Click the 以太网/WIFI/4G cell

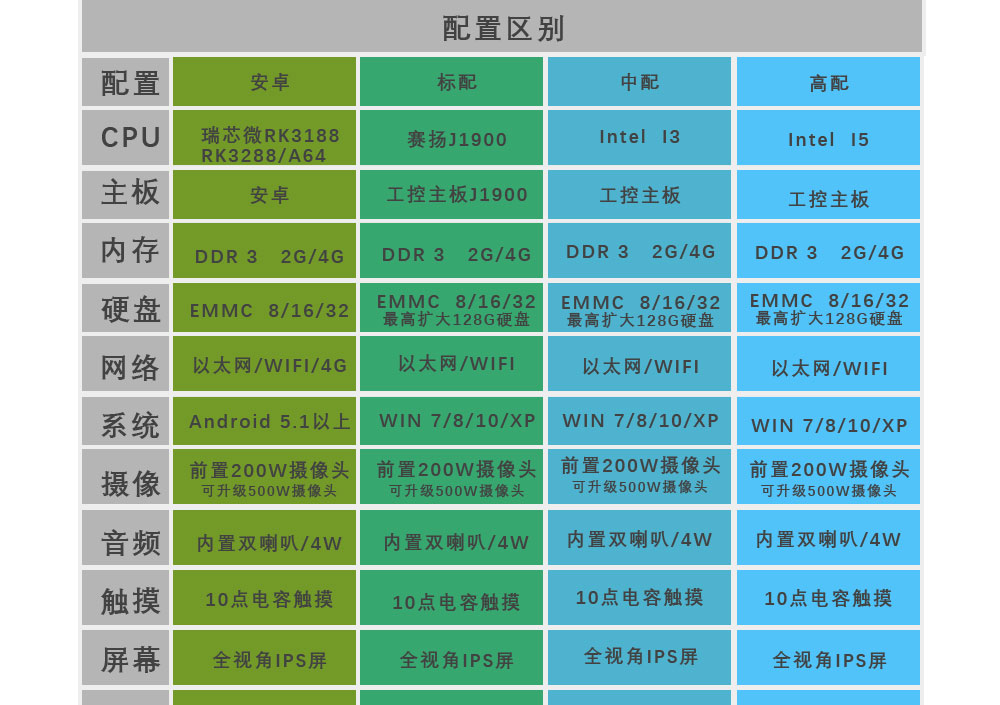[x=265, y=364]
